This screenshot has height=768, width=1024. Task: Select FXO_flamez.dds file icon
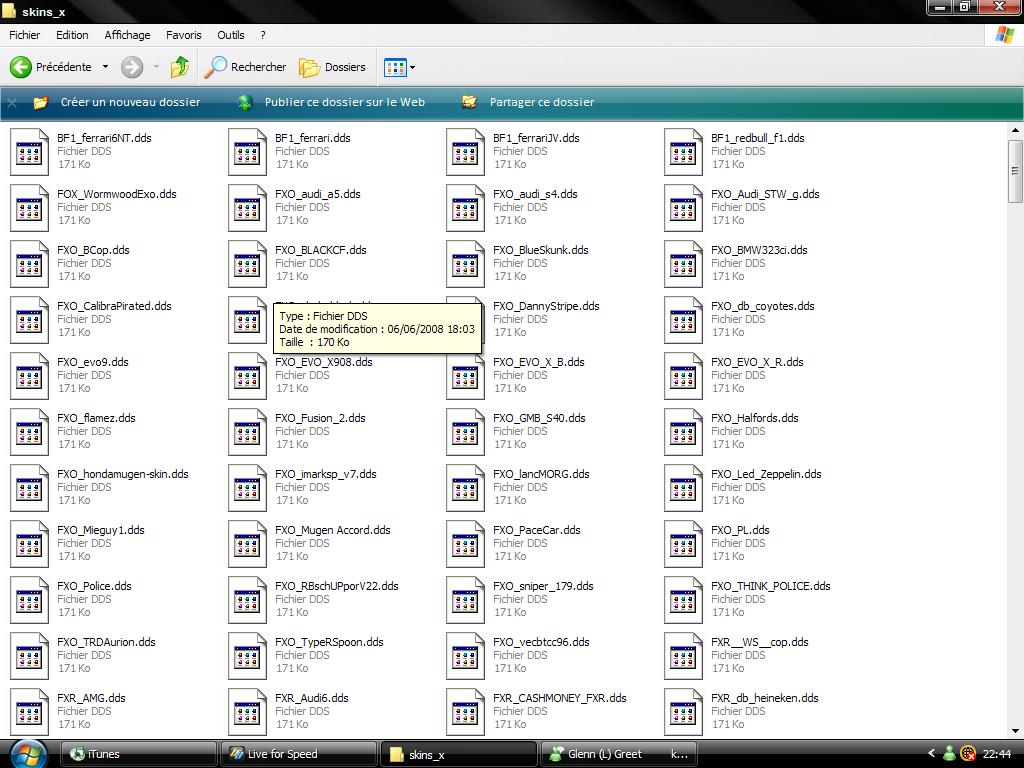coord(29,433)
